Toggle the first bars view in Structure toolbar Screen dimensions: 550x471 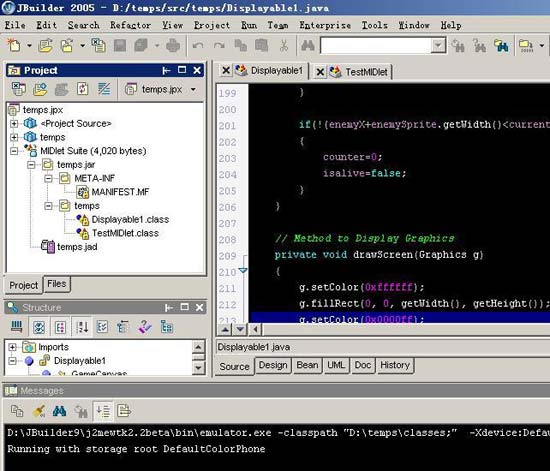pos(16,327)
